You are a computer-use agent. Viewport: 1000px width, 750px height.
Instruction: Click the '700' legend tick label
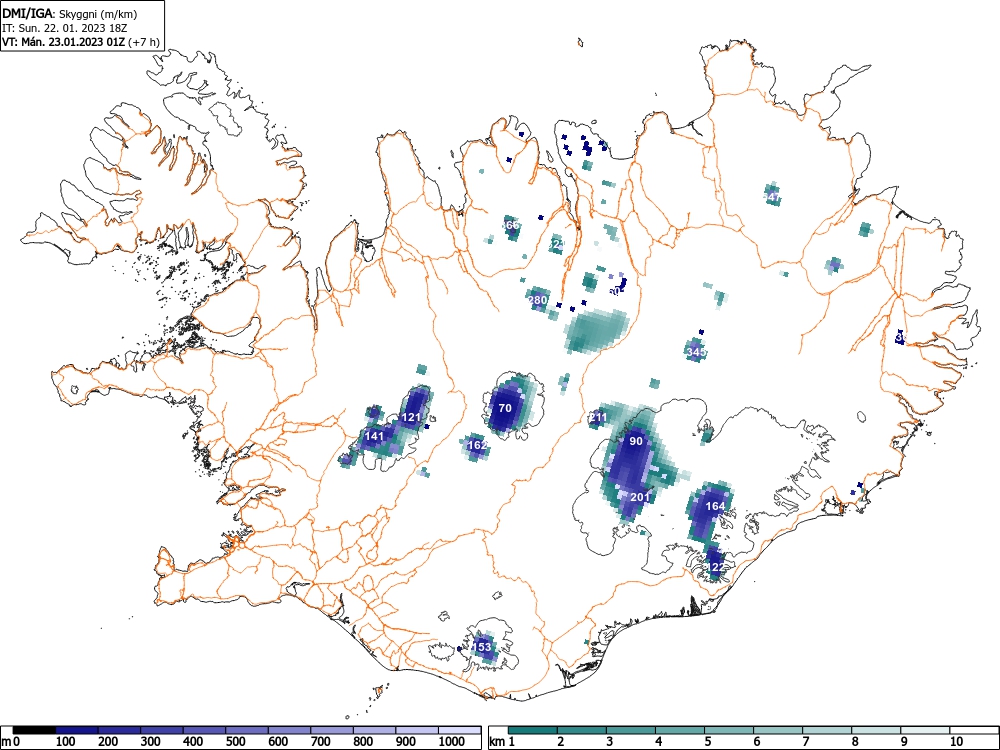321,742
